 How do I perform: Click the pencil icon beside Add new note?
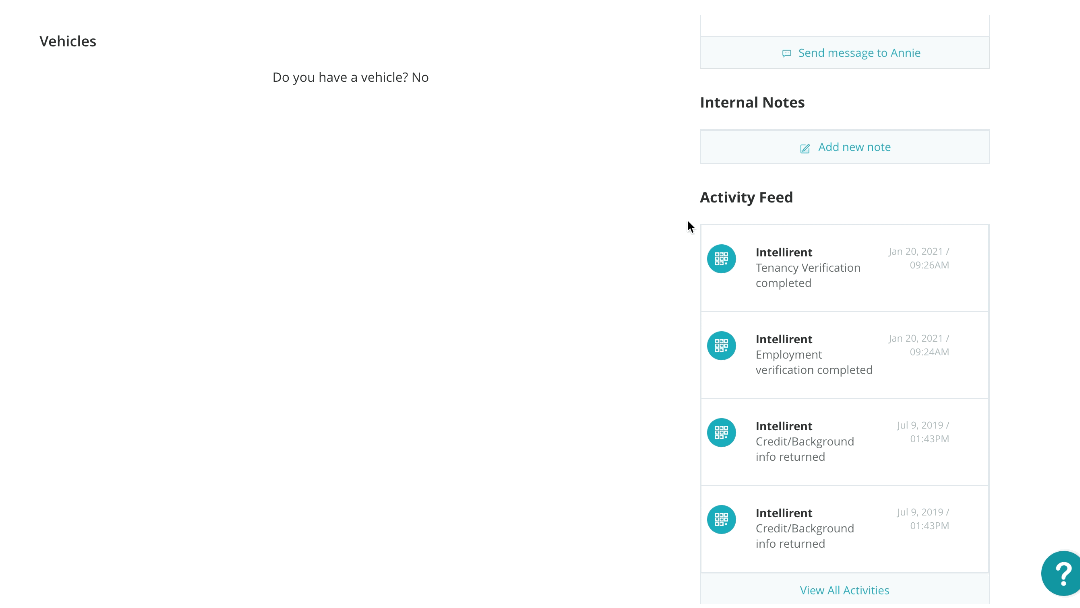(805, 148)
